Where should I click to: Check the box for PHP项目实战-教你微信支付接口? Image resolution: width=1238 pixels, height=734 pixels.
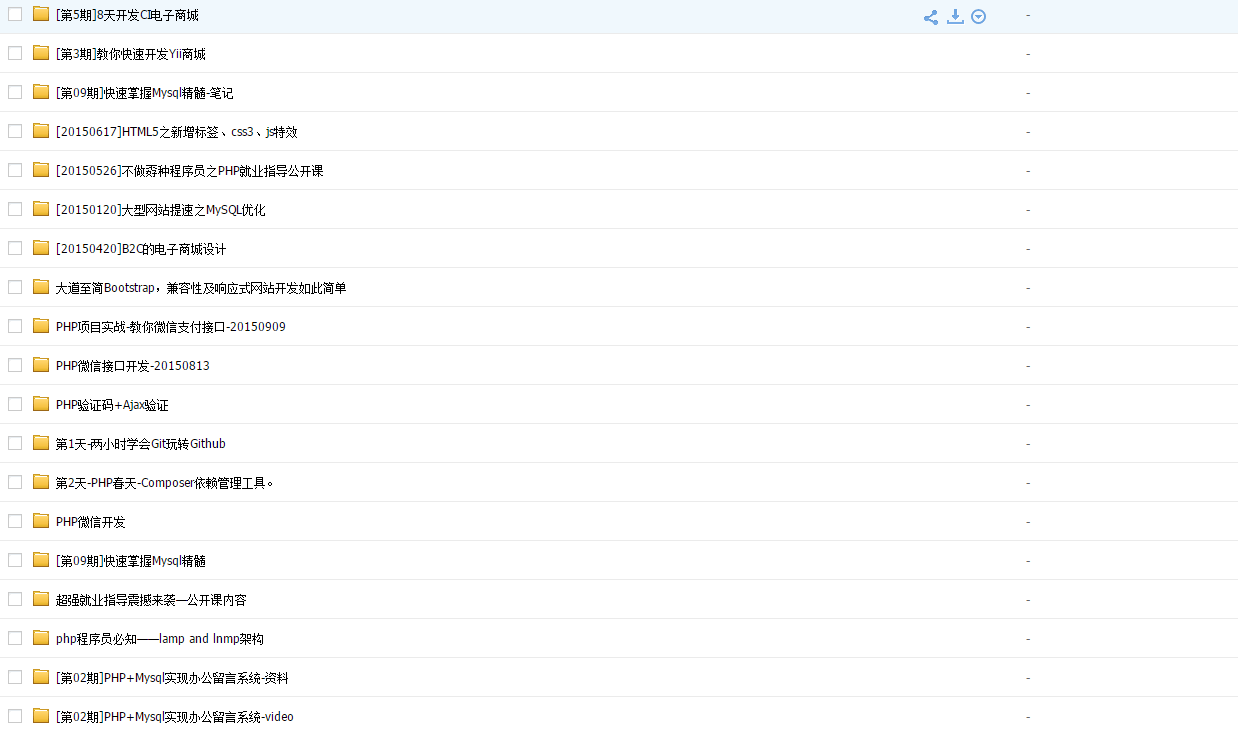[15, 326]
